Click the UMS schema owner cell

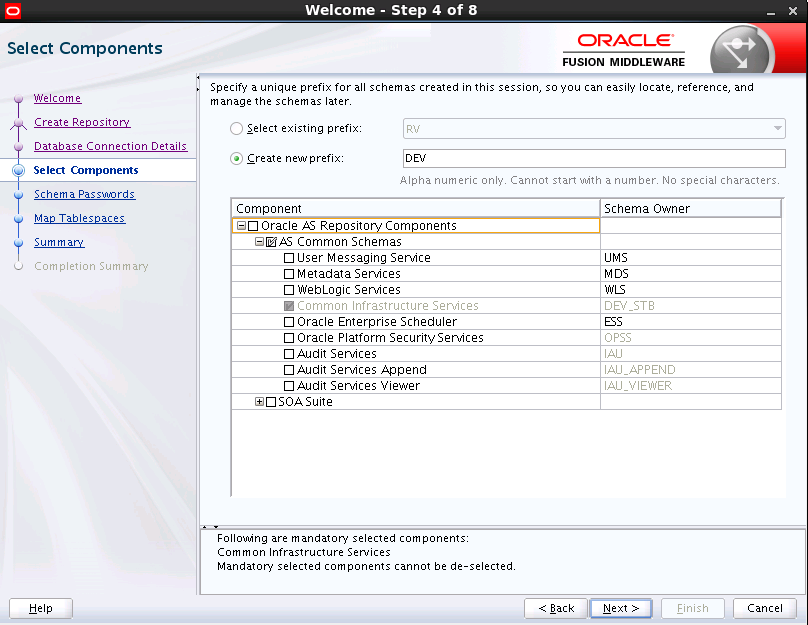tap(691, 258)
